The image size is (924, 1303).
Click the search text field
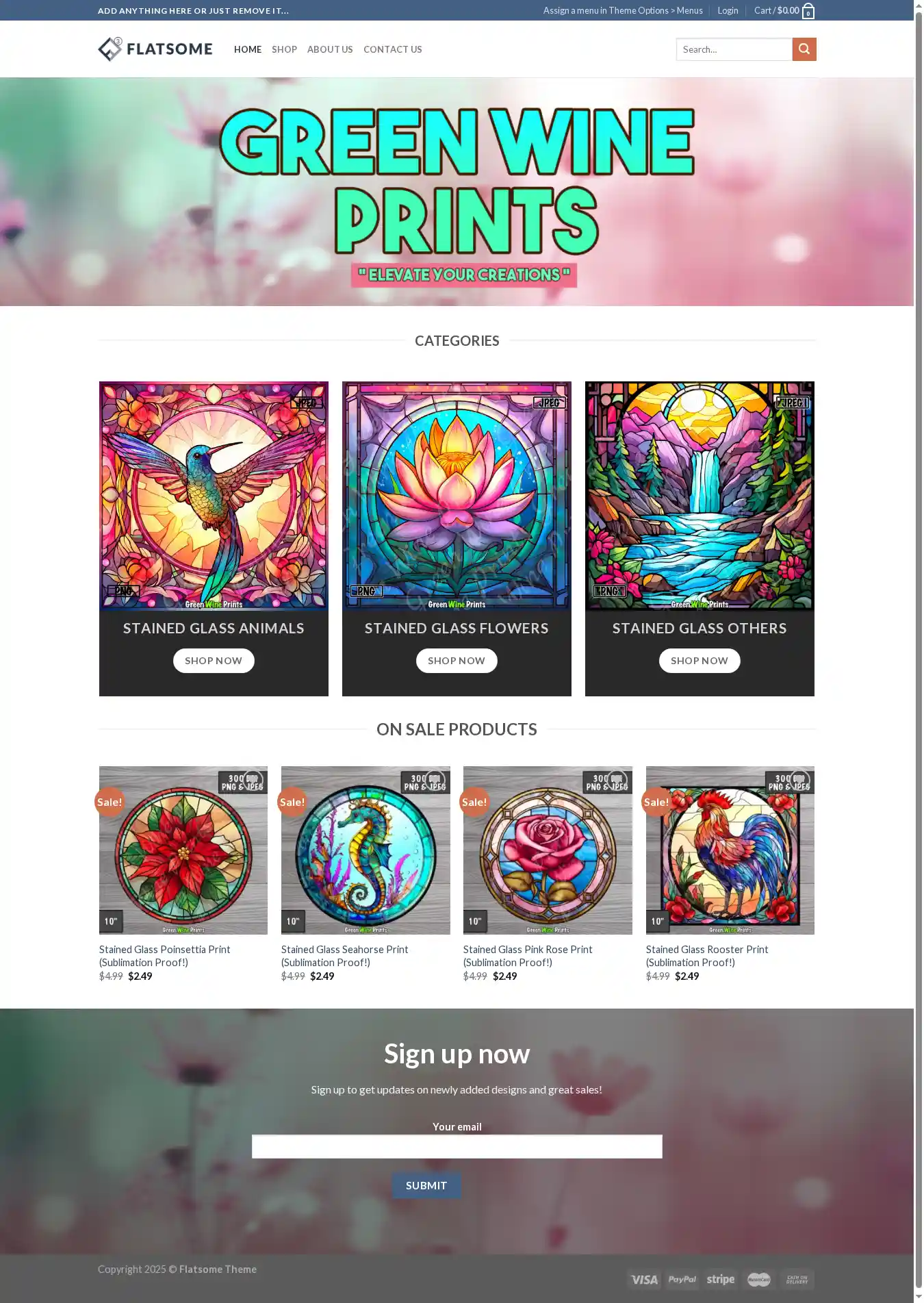pos(734,49)
